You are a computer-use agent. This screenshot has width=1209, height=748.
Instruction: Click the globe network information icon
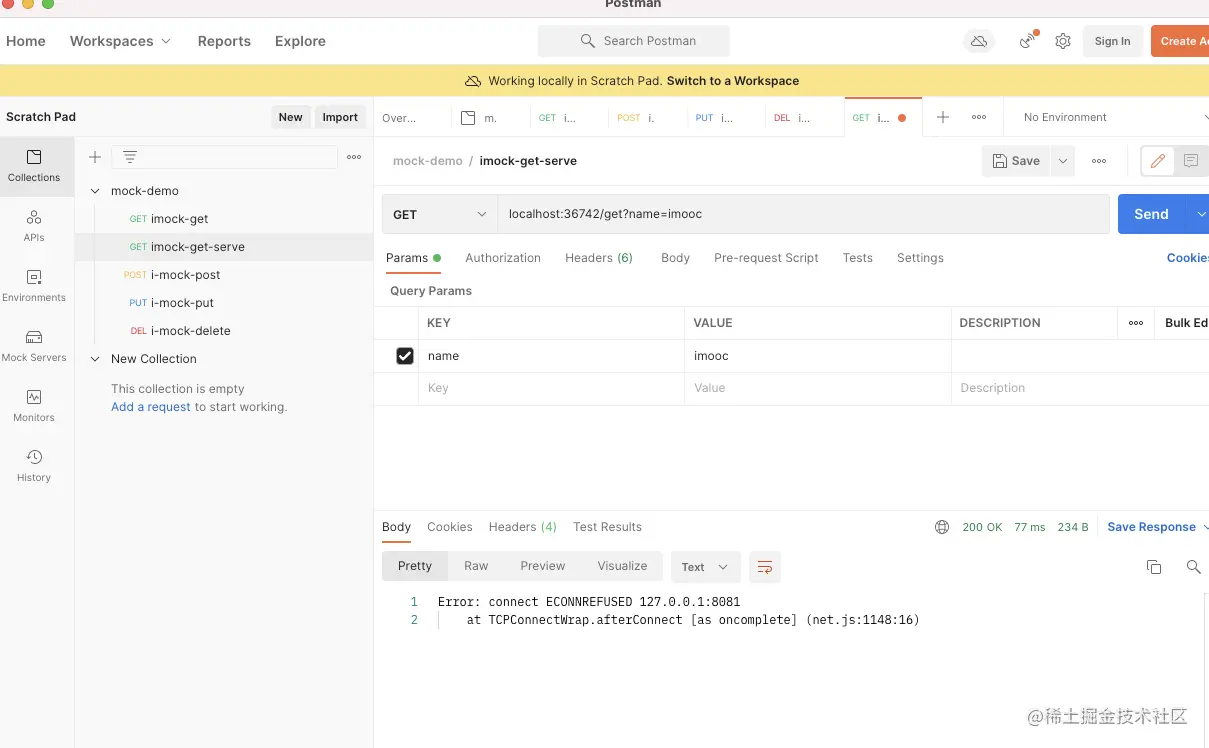(942, 527)
